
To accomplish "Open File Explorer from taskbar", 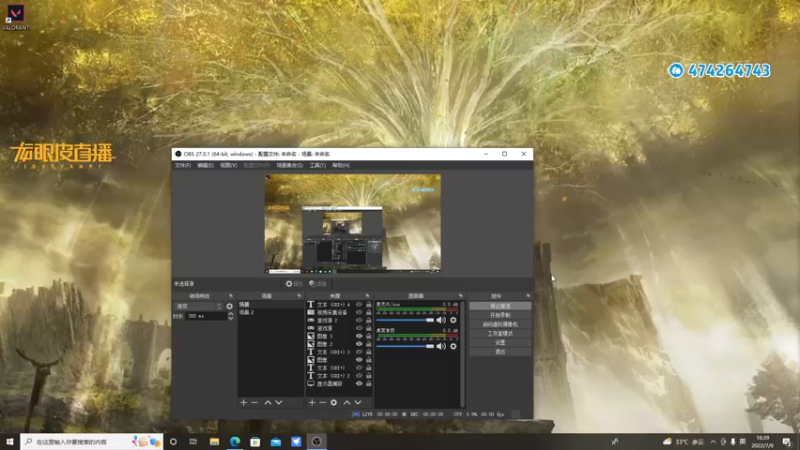I will point(214,441).
